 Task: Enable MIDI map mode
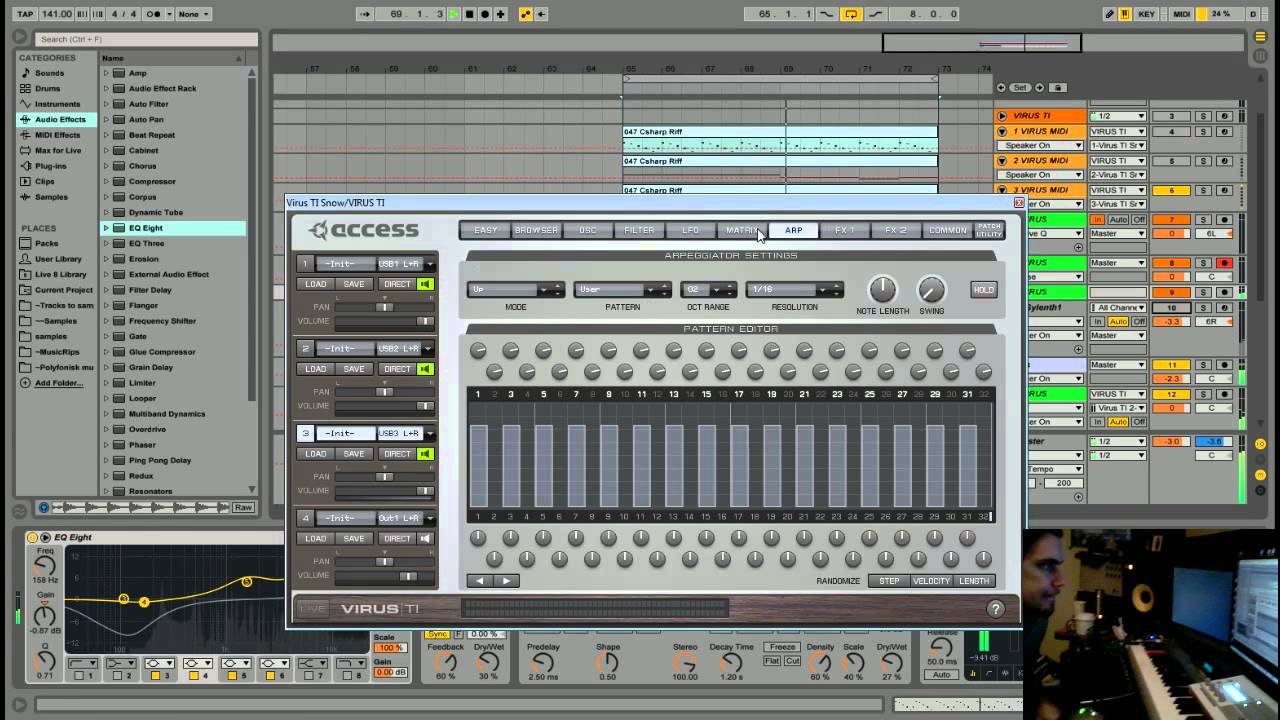click(1182, 14)
